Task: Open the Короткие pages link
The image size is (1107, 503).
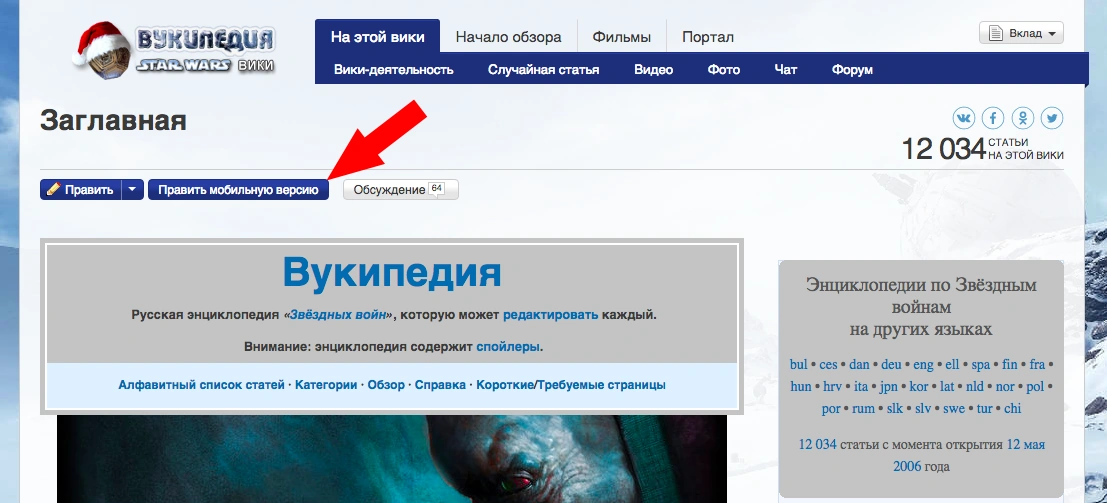Action: click(504, 385)
